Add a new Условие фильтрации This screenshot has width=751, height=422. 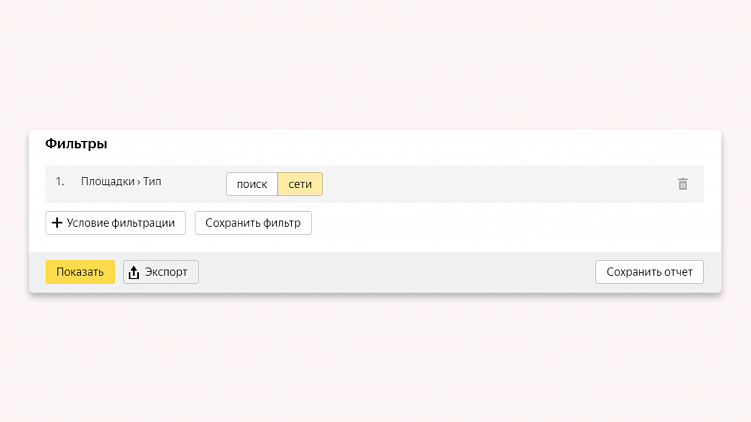116,223
